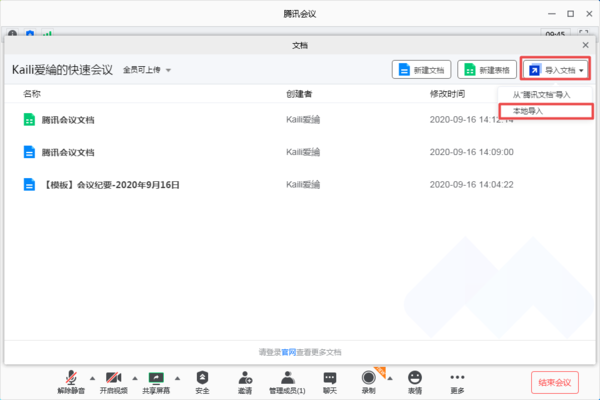Click the 名称 column header
The width and height of the screenshot is (600, 400).
(x=32, y=93)
